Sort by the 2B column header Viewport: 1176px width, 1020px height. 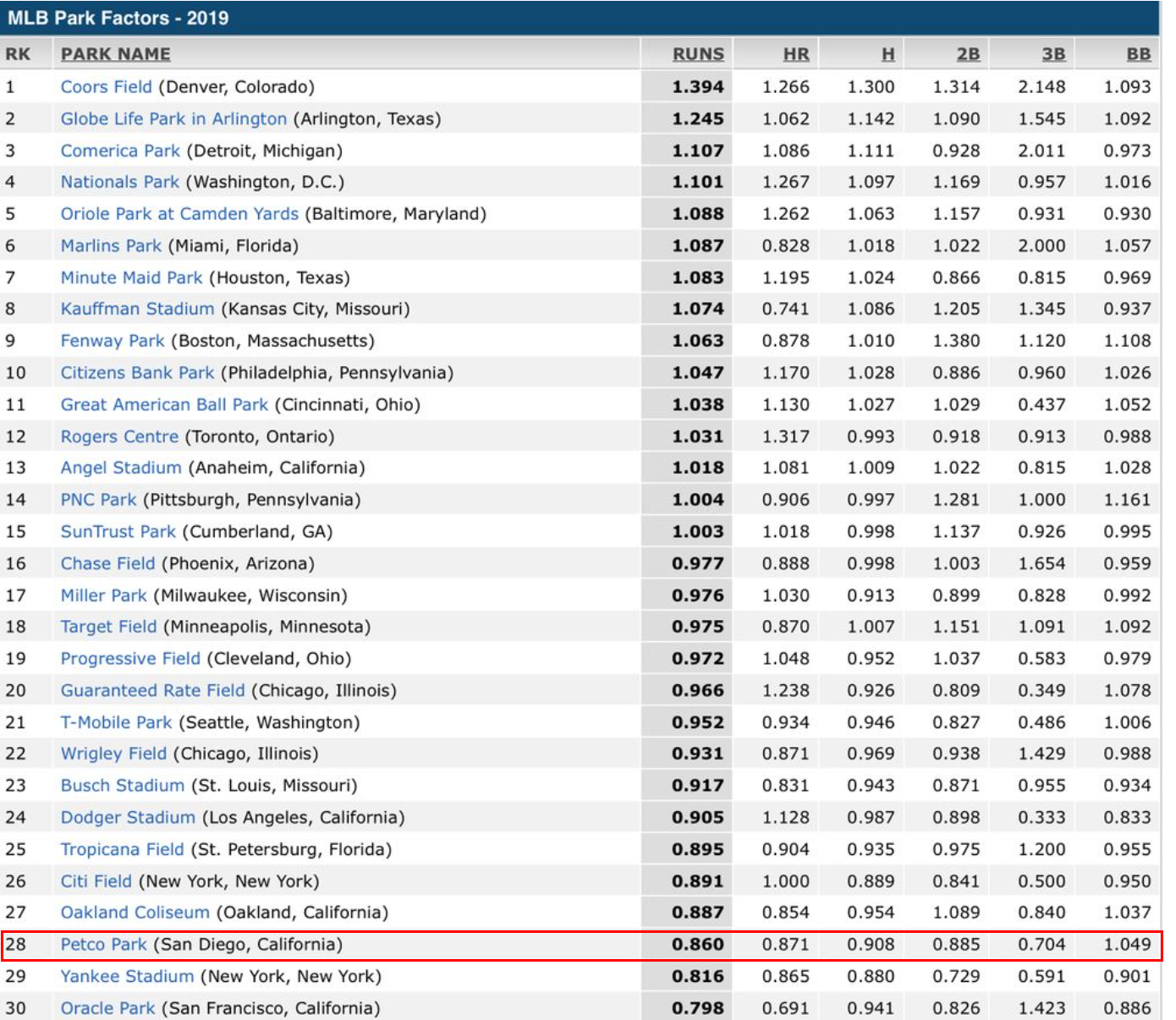click(x=968, y=54)
